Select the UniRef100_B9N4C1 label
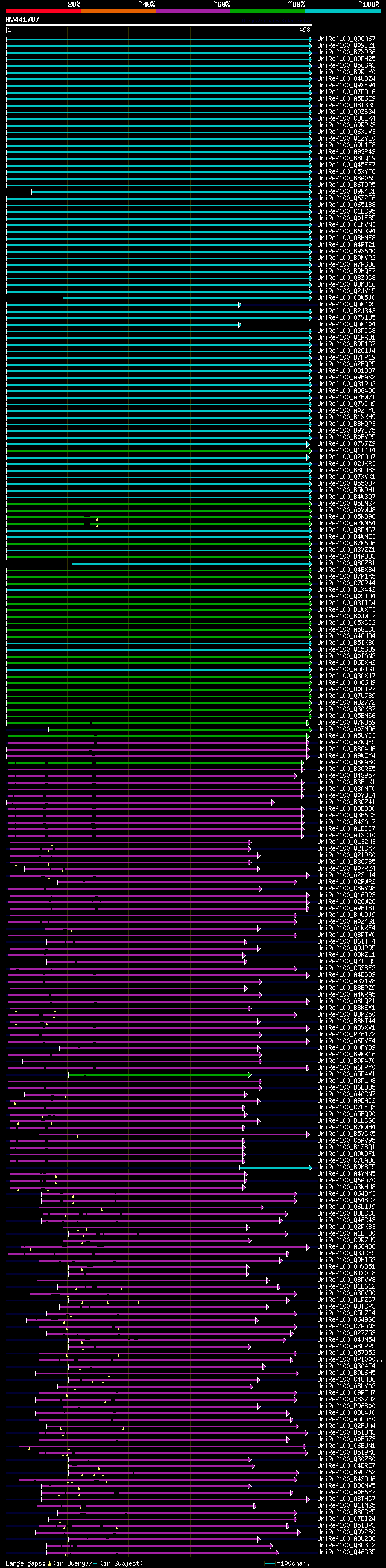Screen dimensions: 386x1568 click(x=346, y=192)
